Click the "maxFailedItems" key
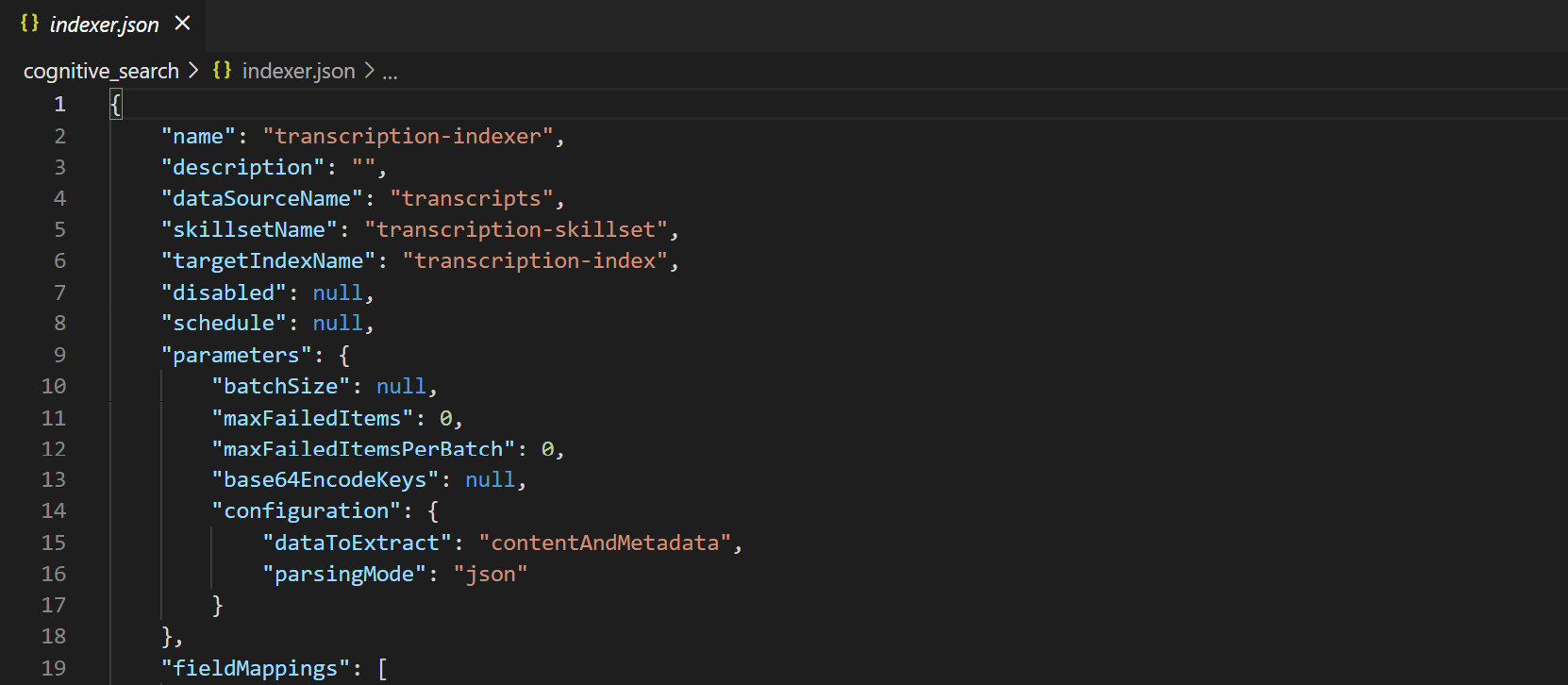Screen dimensions: 1568x685 click(x=312, y=418)
